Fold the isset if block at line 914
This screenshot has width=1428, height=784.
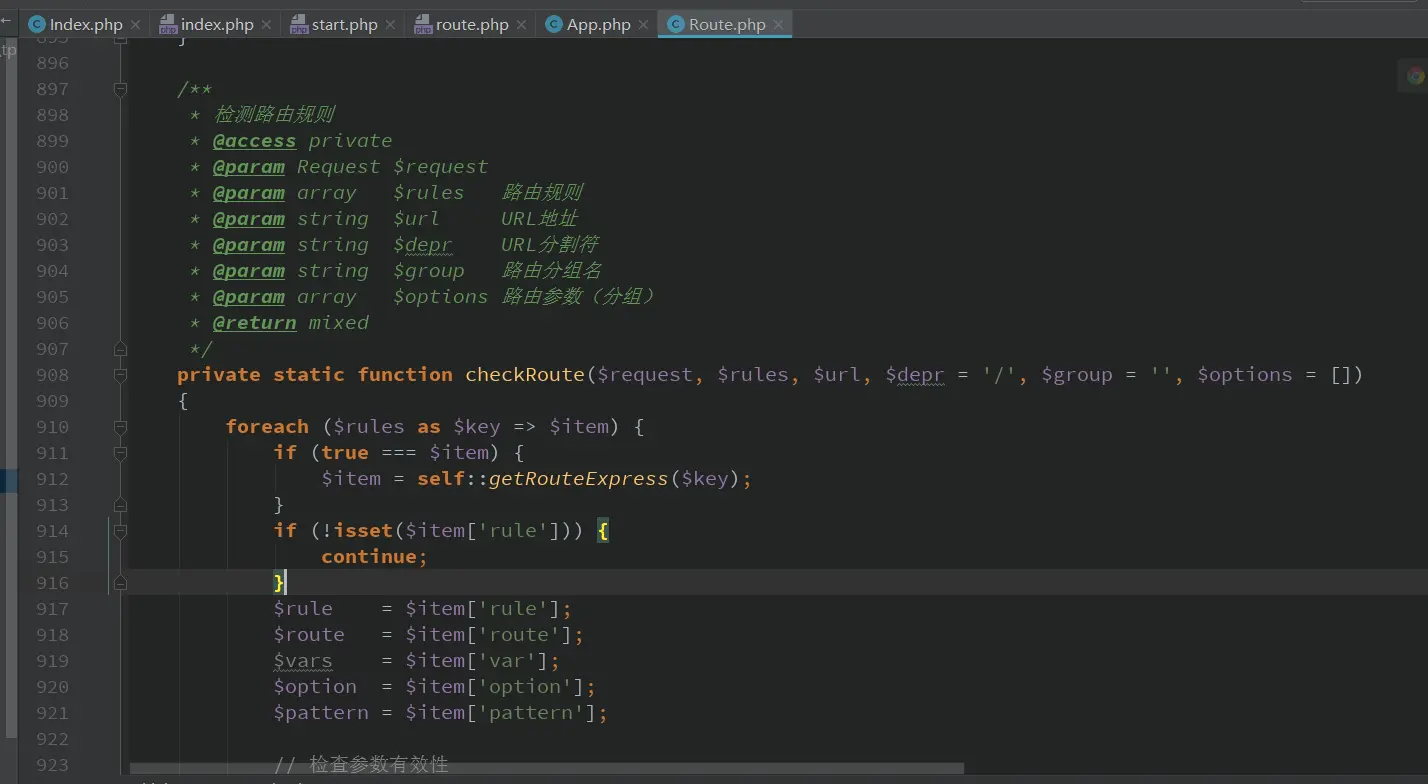121,531
